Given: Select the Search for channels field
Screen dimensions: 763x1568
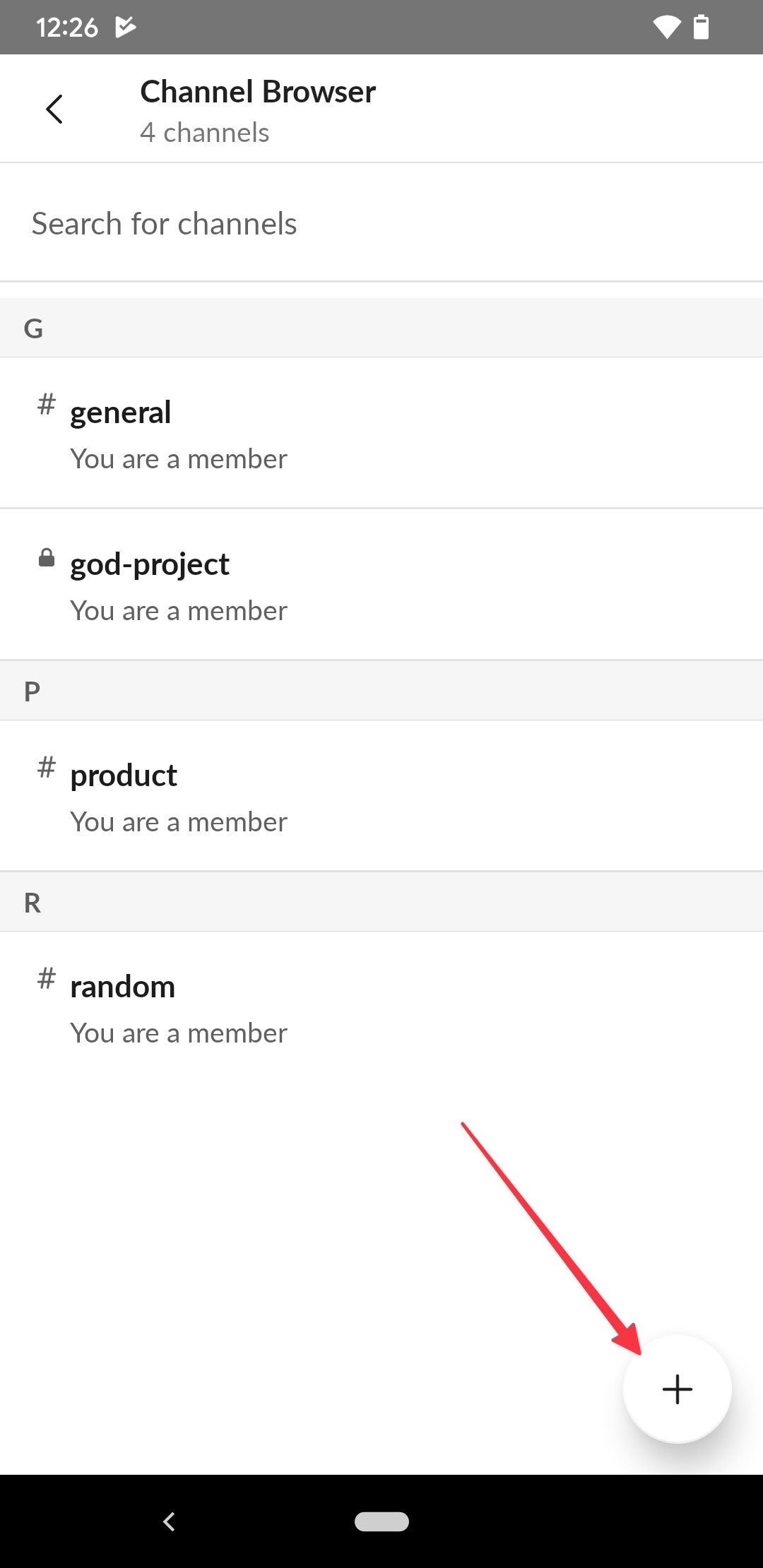Looking at the screenshot, I should click(x=283, y=223).
